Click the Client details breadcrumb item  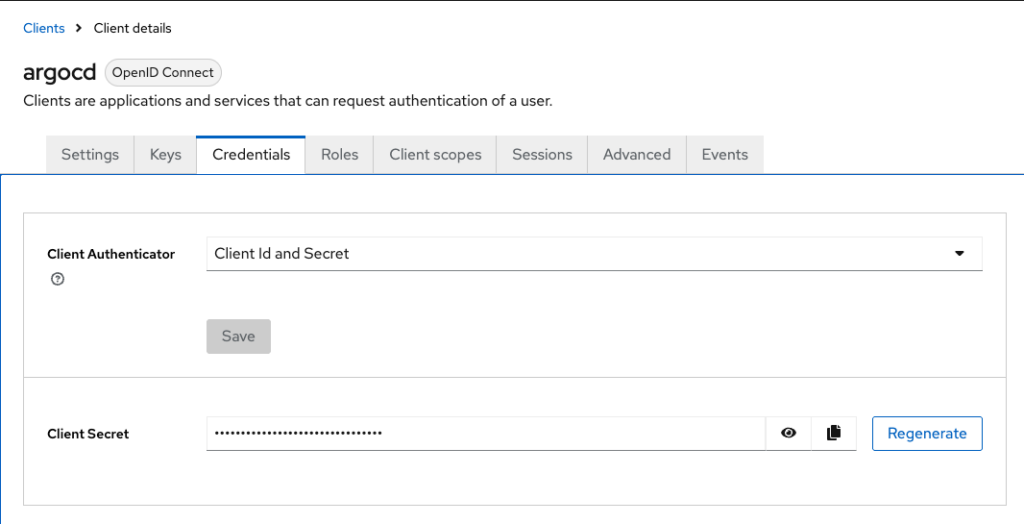click(x=132, y=28)
